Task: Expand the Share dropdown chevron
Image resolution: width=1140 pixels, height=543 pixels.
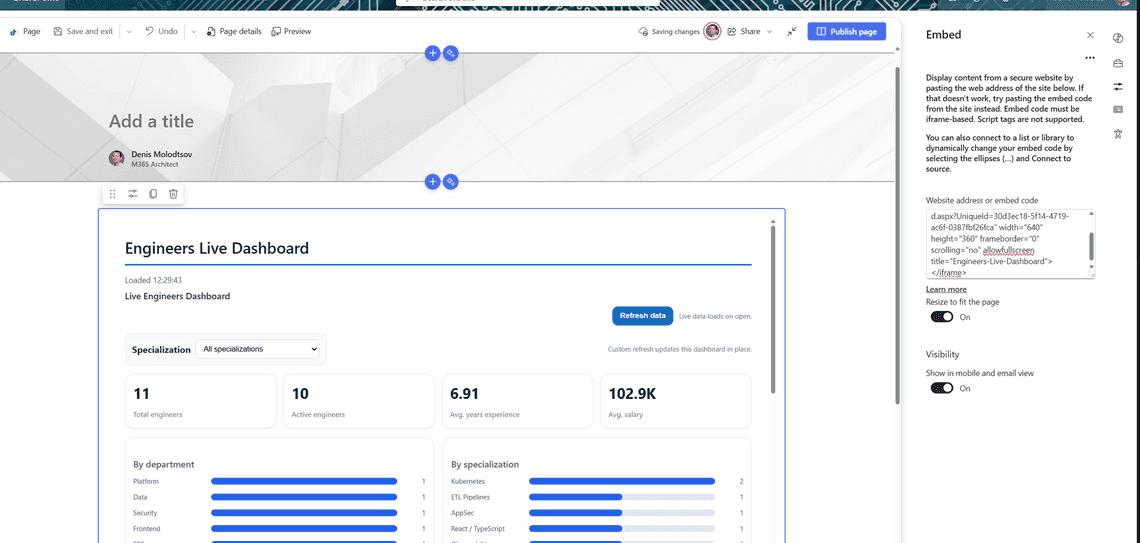Action: (769, 31)
